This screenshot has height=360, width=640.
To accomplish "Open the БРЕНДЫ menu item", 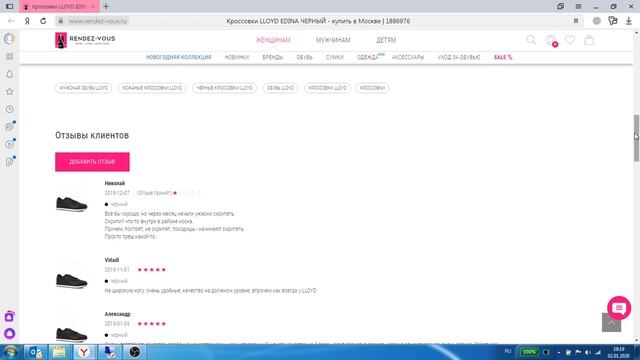I will pyautogui.click(x=273, y=57).
